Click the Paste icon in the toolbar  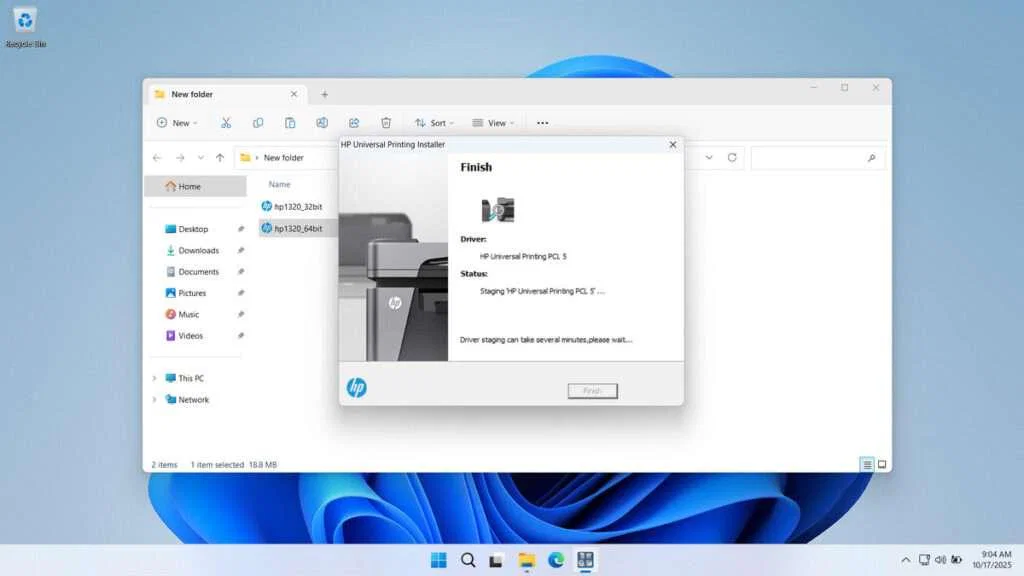coord(290,122)
